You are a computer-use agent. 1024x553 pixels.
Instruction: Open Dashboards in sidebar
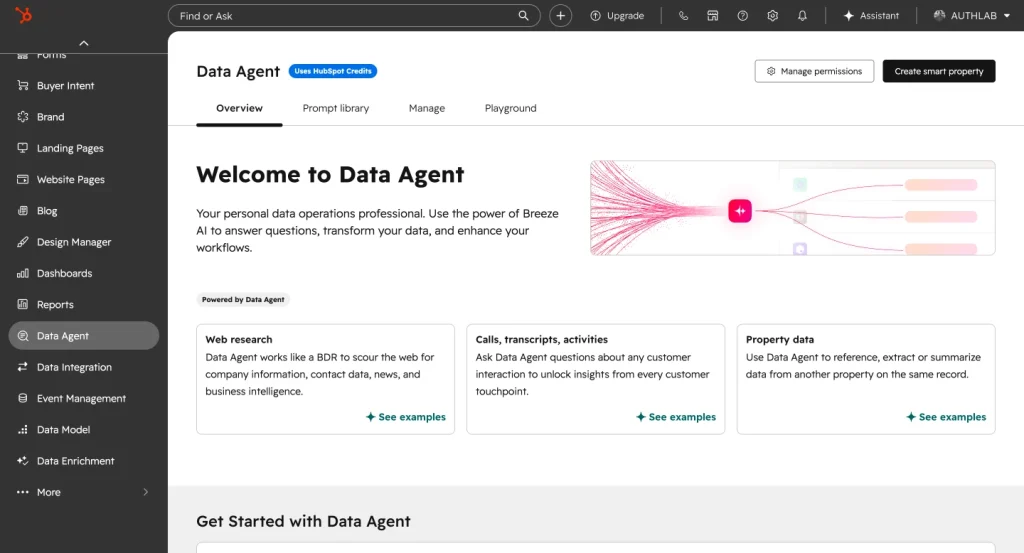84,274
